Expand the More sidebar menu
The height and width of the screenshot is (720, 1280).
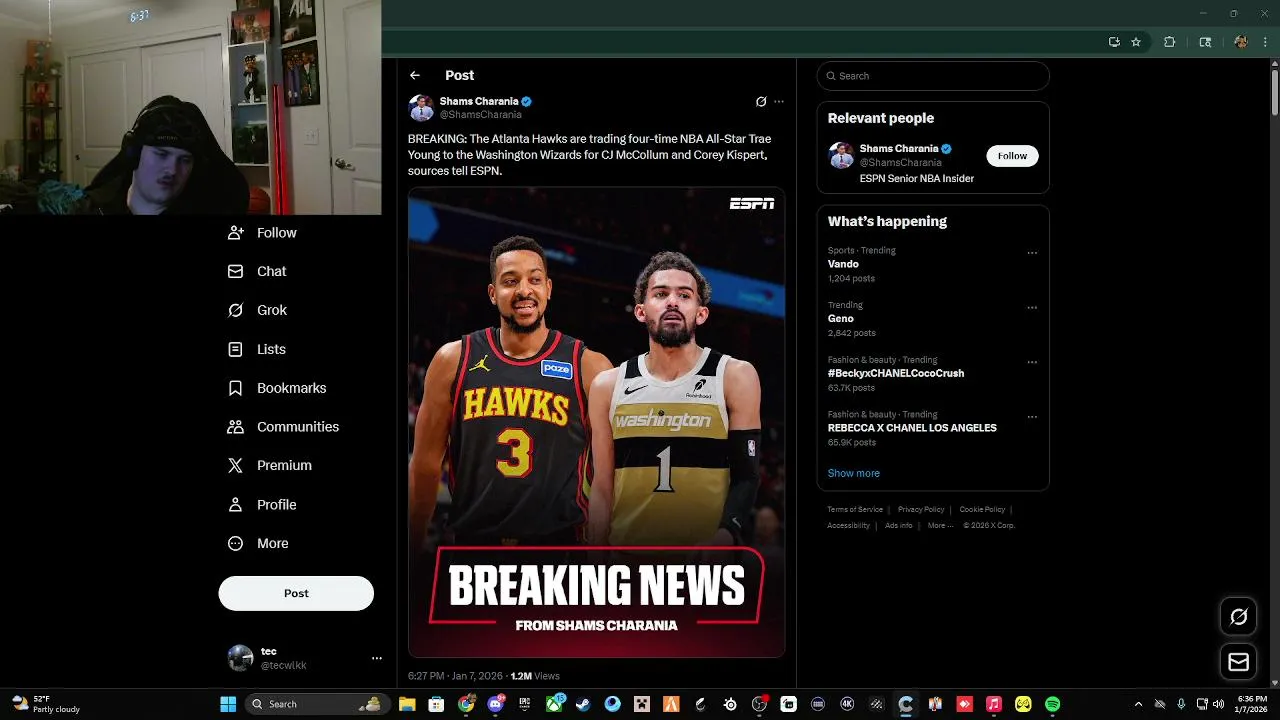coord(258,543)
